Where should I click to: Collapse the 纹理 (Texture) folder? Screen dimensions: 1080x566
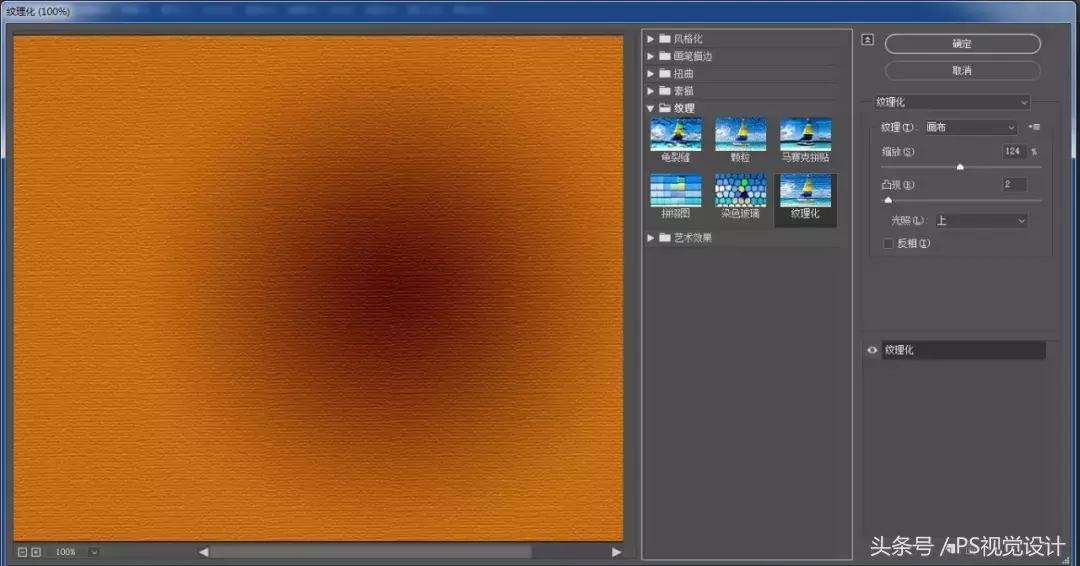[x=651, y=108]
